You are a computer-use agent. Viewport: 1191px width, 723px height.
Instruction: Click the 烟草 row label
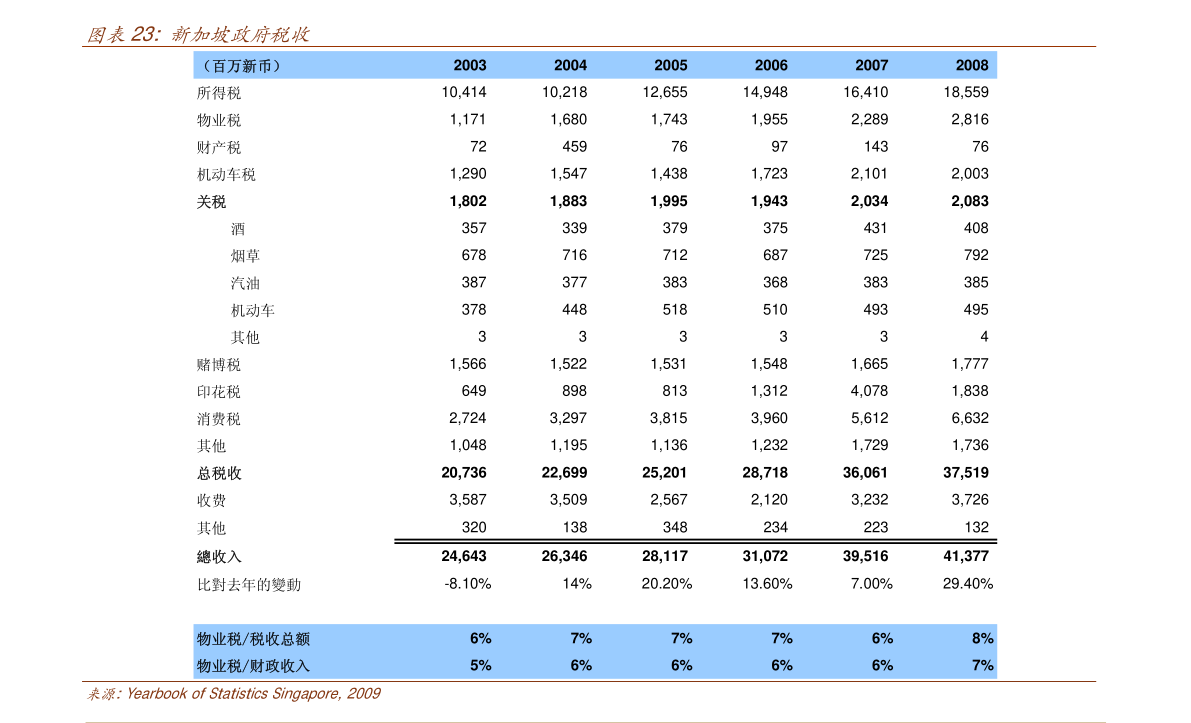coord(245,256)
